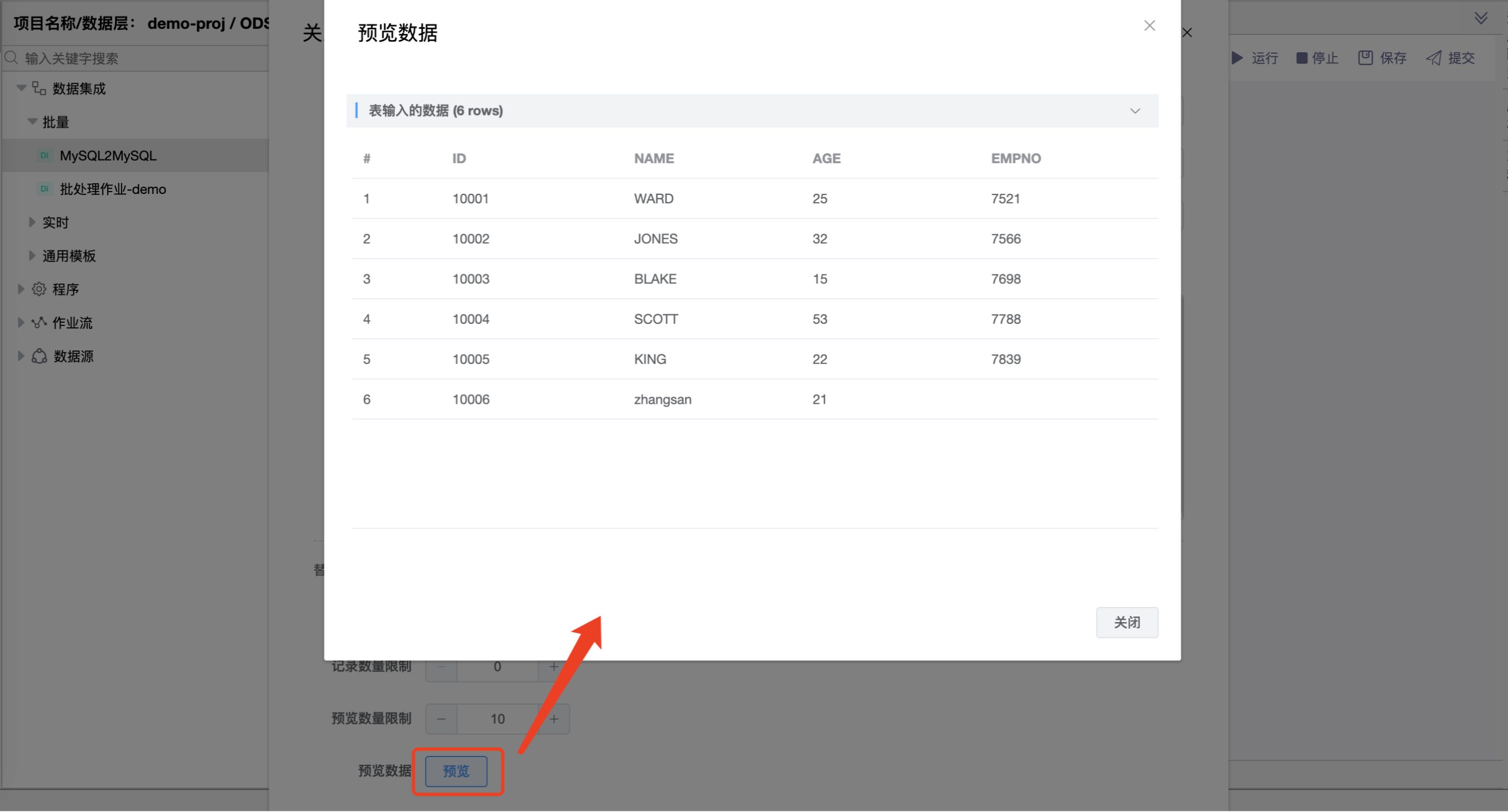Click the Di icon next to MySQL2MySQL
This screenshot has width=1508, height=812.
44,155
